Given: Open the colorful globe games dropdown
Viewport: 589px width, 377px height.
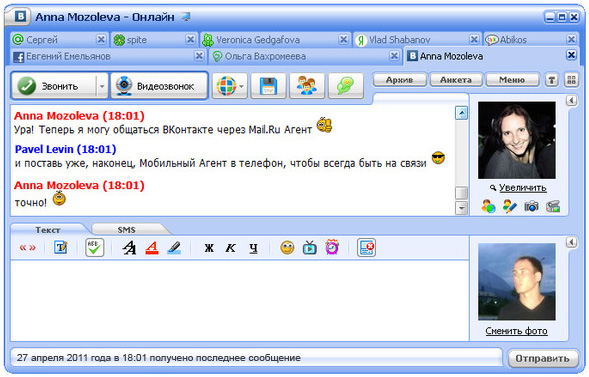Looking at the screenshot, I should pos(230,86).
